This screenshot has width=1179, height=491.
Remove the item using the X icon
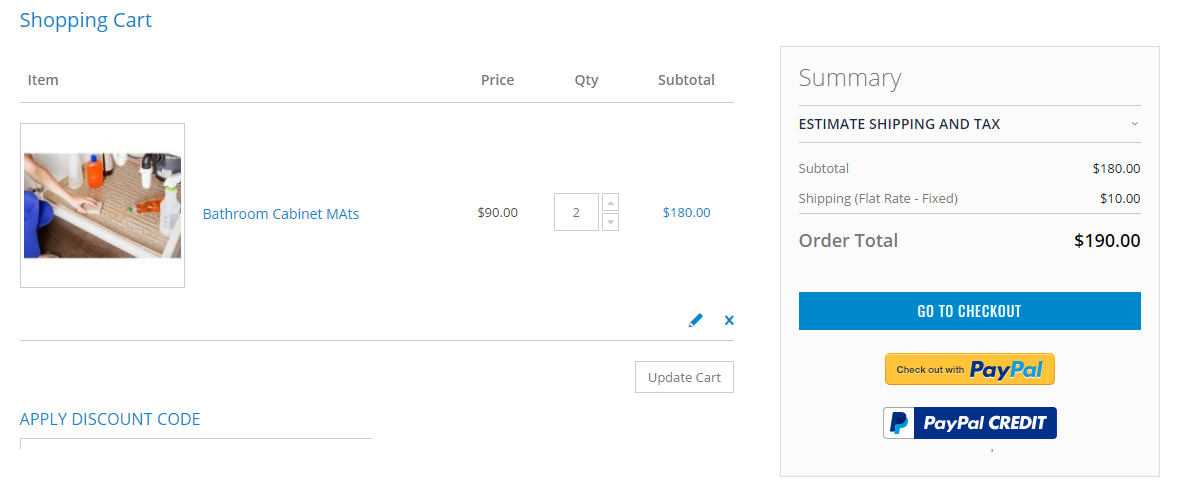729,320
